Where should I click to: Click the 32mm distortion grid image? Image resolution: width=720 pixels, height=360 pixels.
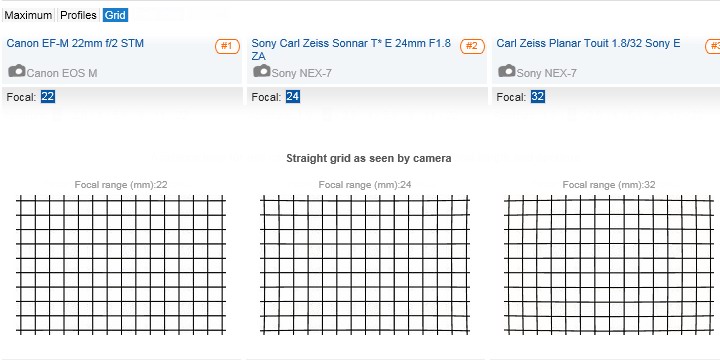pyautogui.click(x=609, y=264)
